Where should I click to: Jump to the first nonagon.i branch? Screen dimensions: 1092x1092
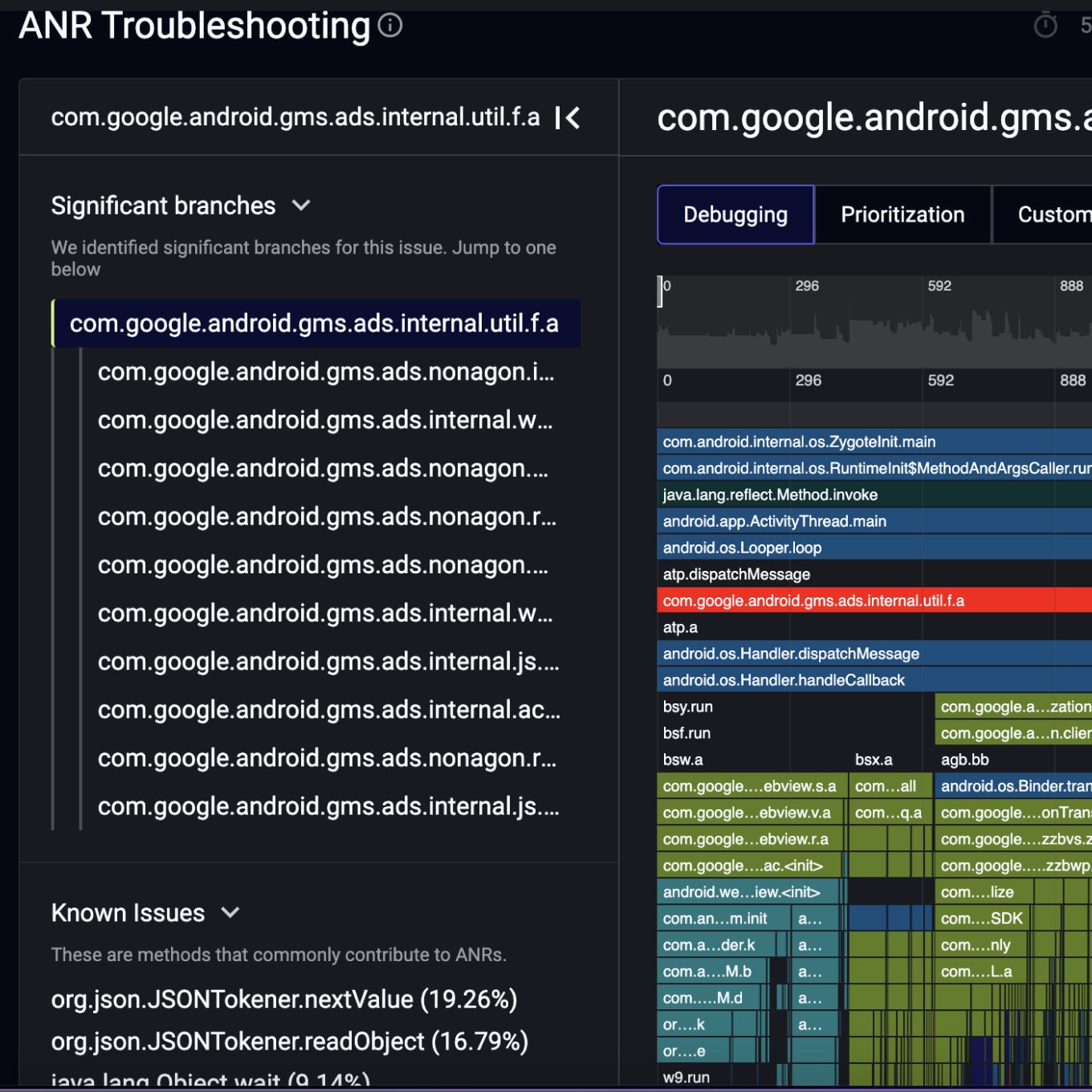(x=325, y=373)
